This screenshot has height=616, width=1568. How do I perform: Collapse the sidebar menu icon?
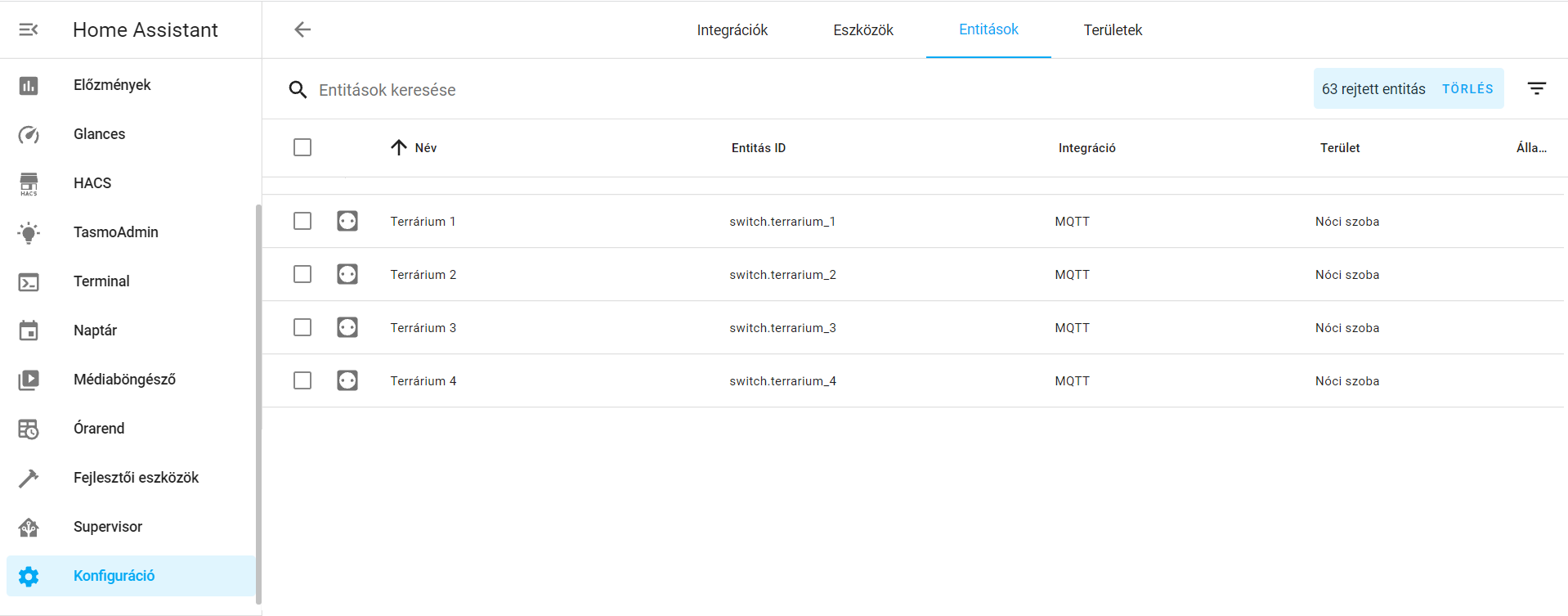[x=29, y=29]
